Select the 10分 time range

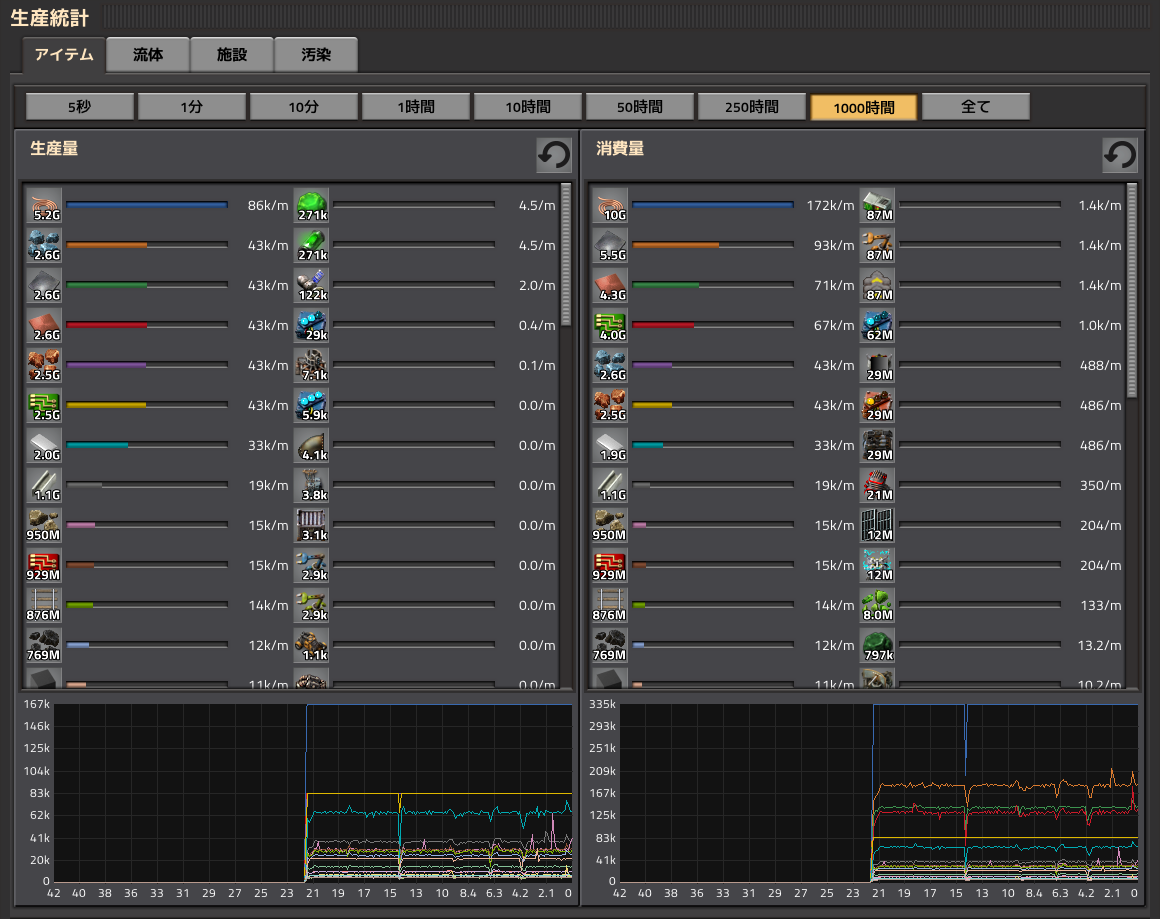click(304, 107)
